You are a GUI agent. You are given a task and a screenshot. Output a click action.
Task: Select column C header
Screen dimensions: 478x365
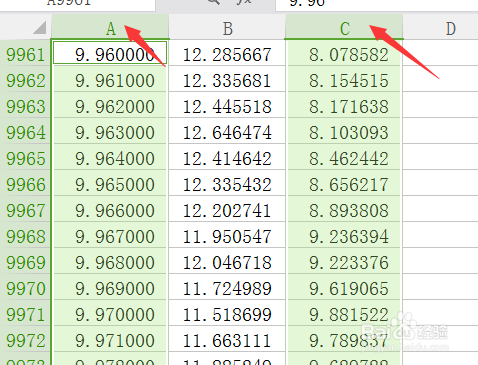(344, 27)
